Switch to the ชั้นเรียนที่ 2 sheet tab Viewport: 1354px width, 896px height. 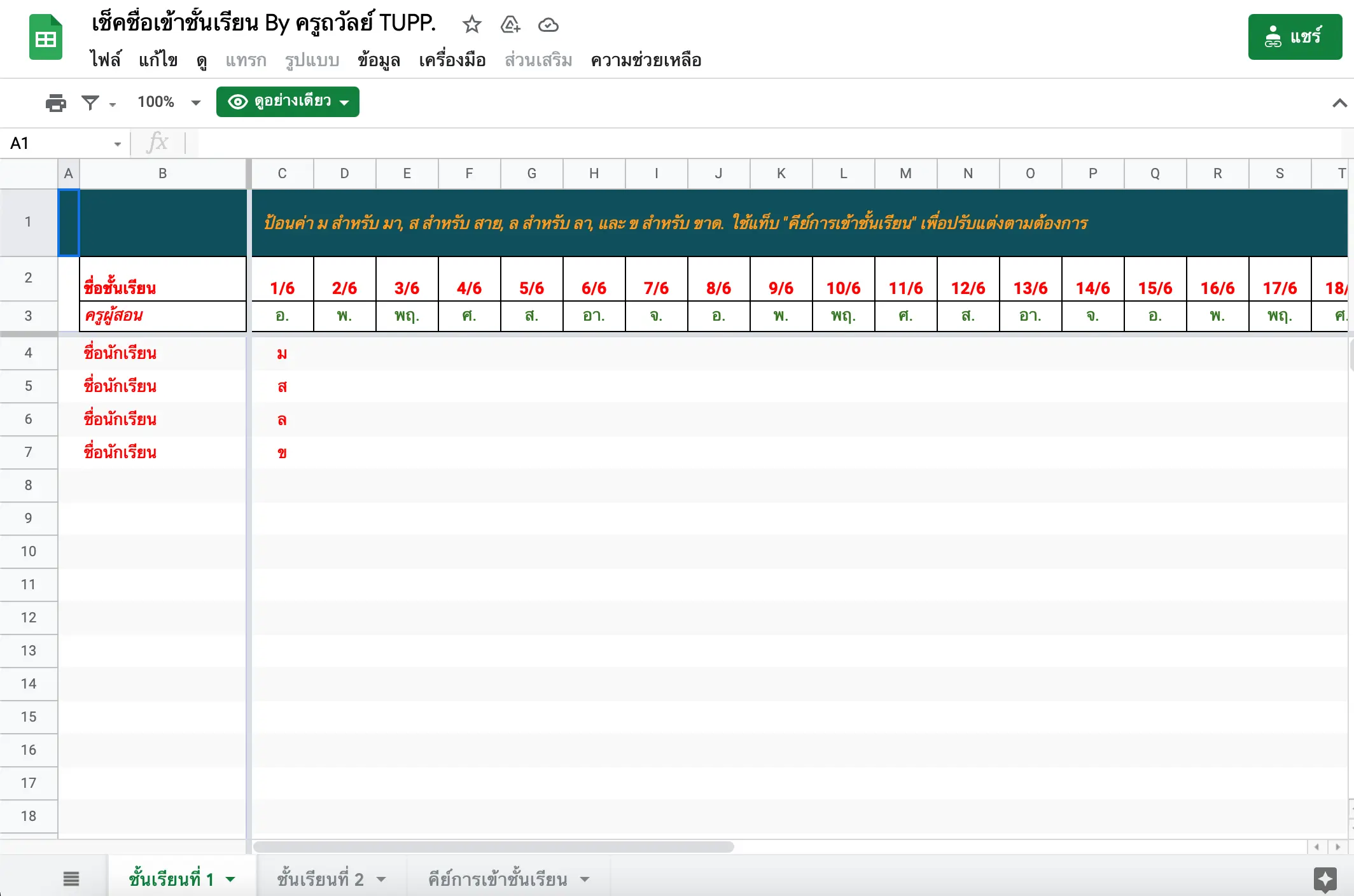[x=320, y=879]
